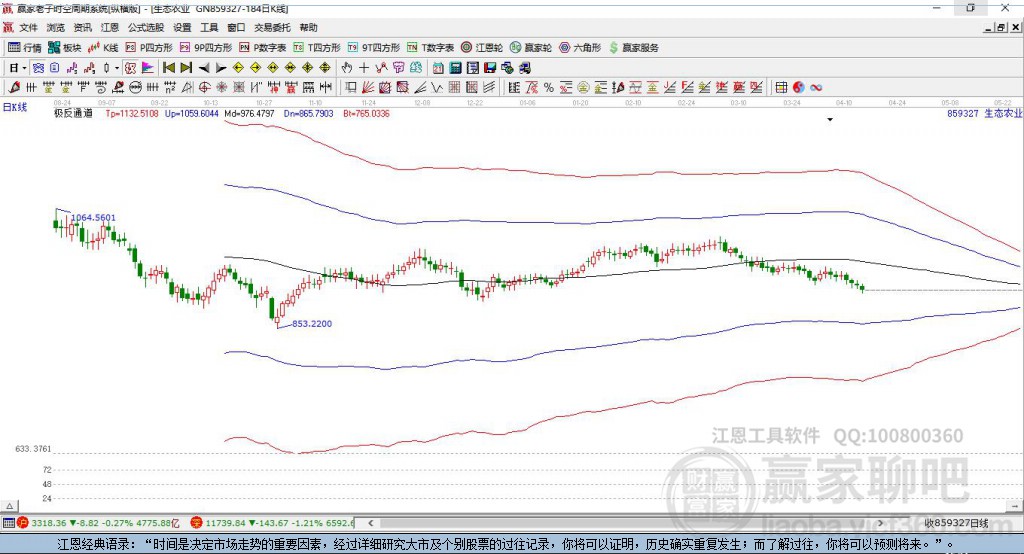The image size is (1024, 554).
Task: Open the 资讯 menu
Action: (x=82, y=27)
